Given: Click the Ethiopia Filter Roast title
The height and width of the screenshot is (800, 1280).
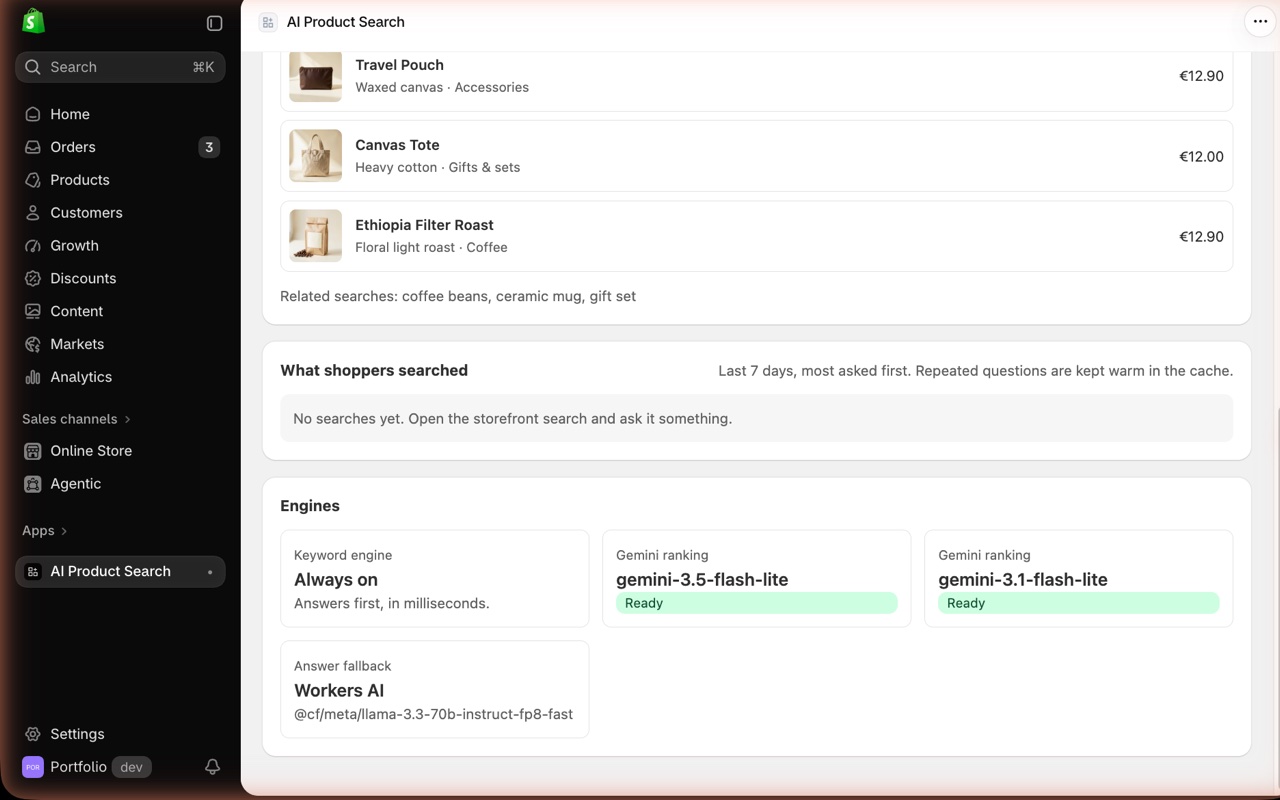Looking at the screenshot, I should click(x=424, y=225).
